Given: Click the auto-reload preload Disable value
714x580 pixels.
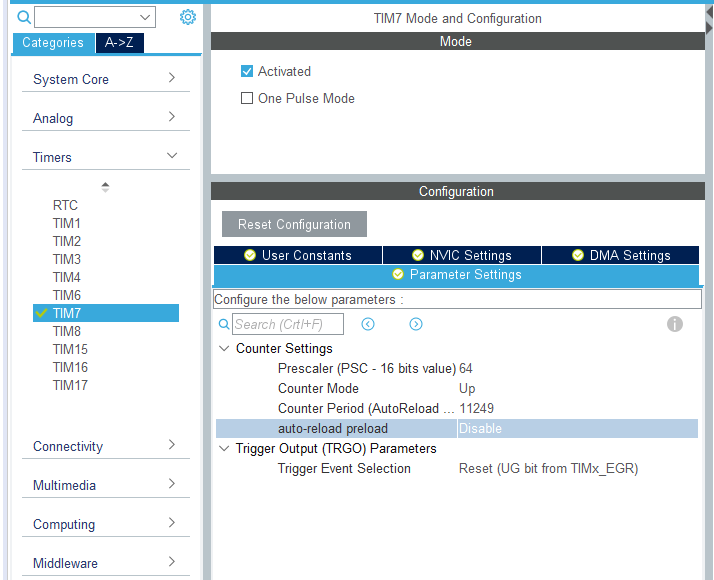Looking at the screenshot, I should click(480, 428).
